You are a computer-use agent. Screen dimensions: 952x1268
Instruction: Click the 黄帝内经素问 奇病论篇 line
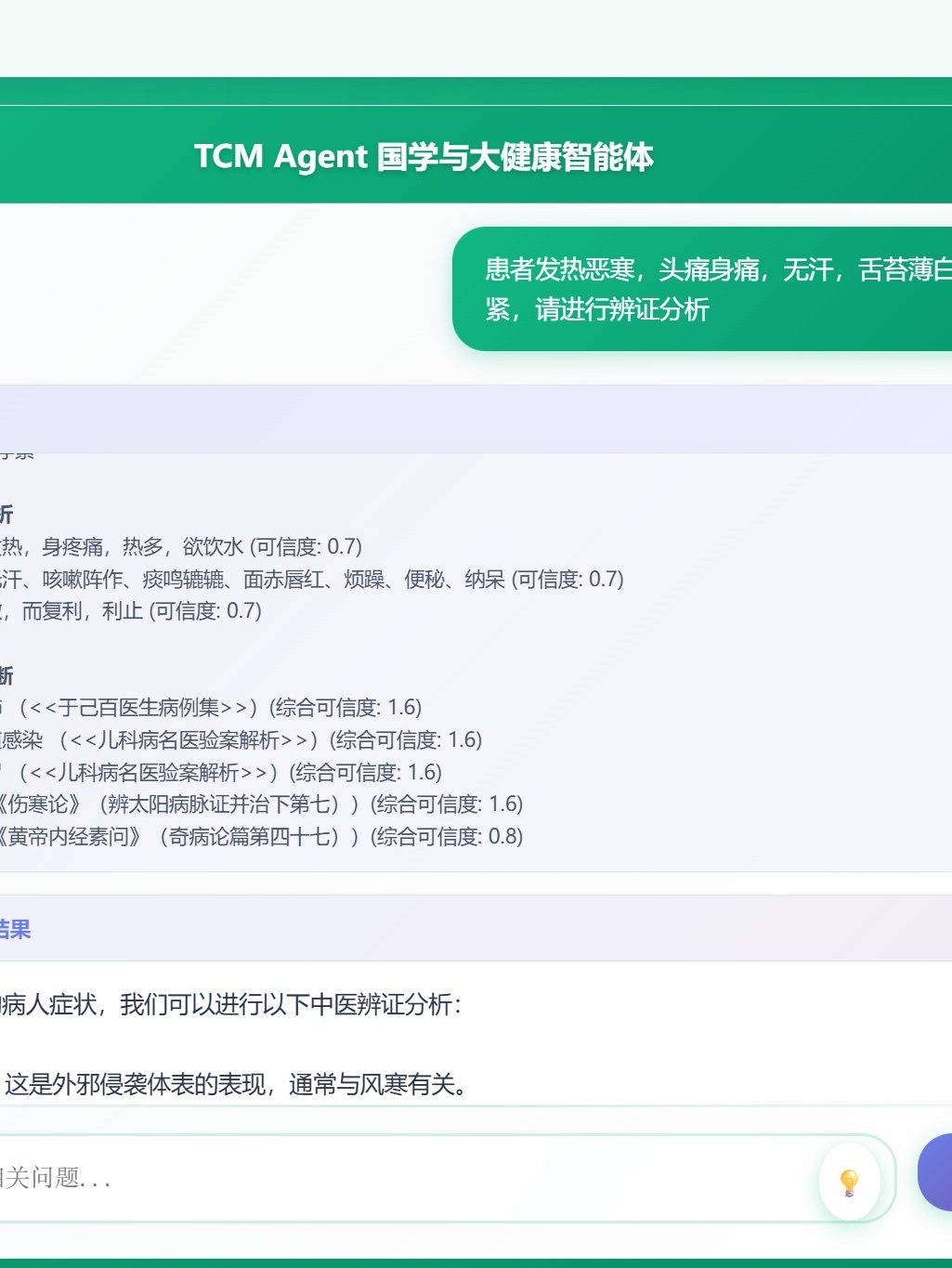[x=262, y=837]
